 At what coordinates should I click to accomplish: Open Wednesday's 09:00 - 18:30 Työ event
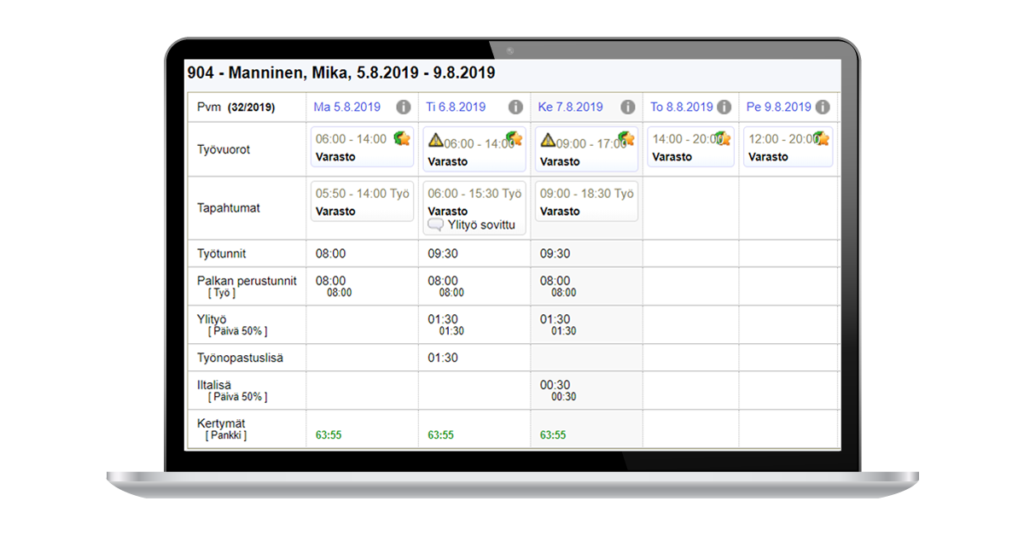pyautogui.click(x=586, y=194)
